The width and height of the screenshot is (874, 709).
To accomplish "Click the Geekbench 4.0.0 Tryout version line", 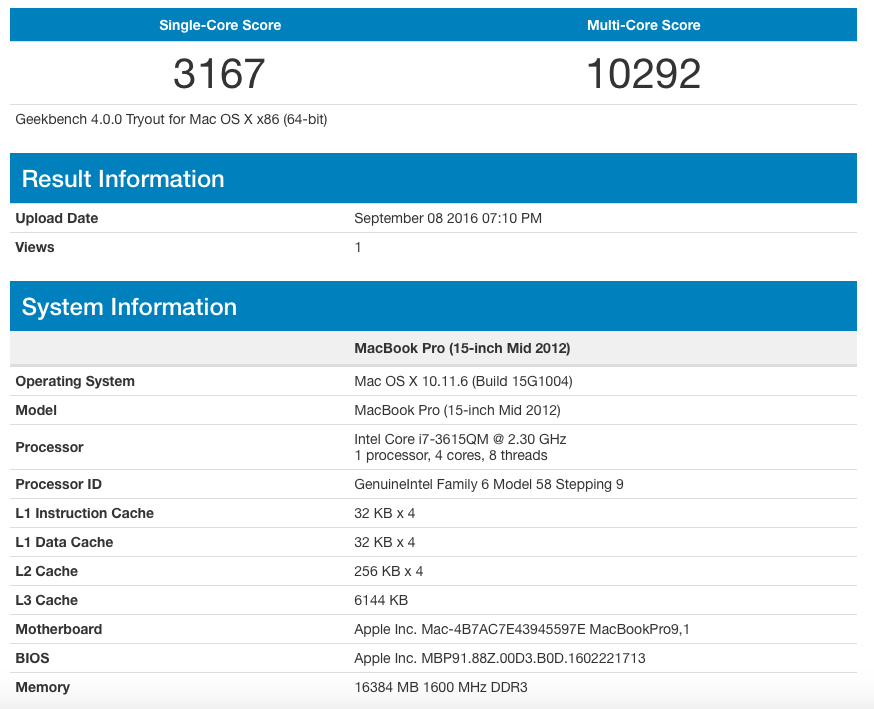I will point(171,119).
